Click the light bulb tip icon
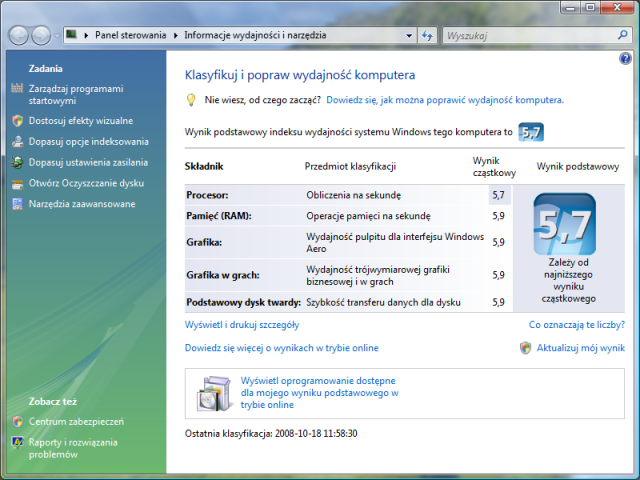Screen dimensions: 640x480 point(191,100)
